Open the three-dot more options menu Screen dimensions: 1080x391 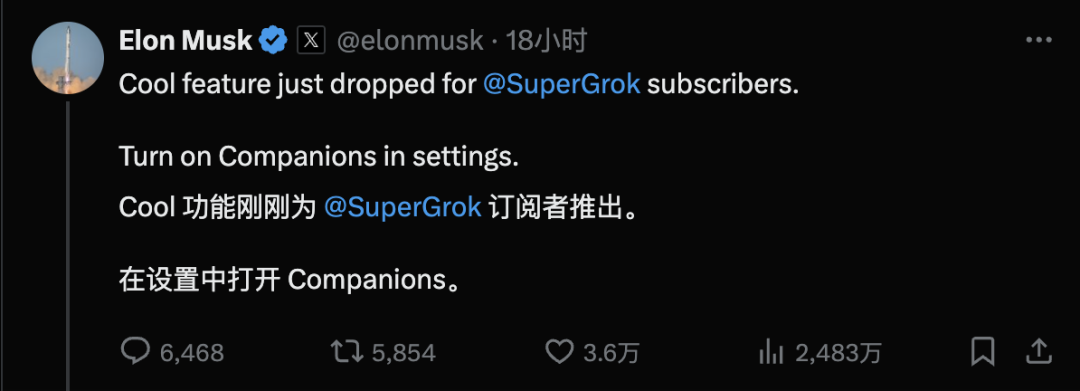click(x=1039, y=41)
